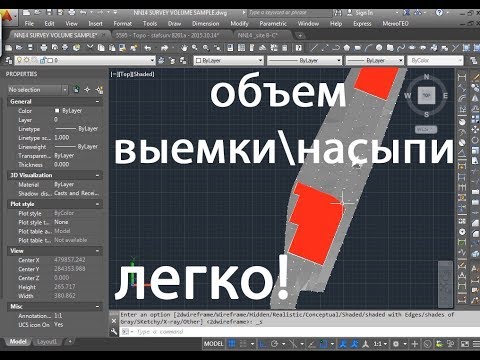This screenshot has height=360, width=480.
Task: Click the [Top] viewport view control label
Action: tap(125, 74)
